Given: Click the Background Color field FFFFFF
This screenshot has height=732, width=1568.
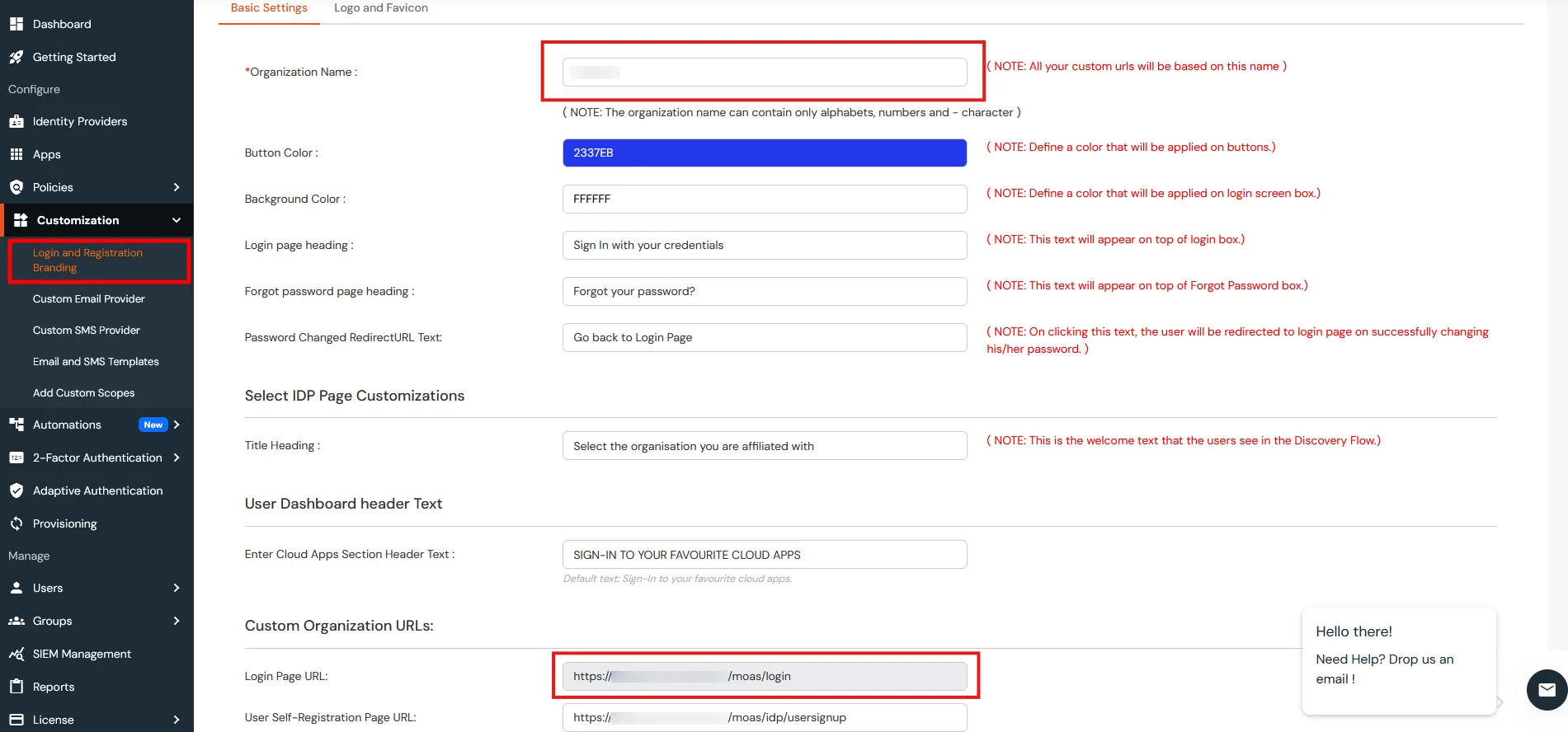Looking at the screenshot, I should pyautogui.click(x=765, y=199).
